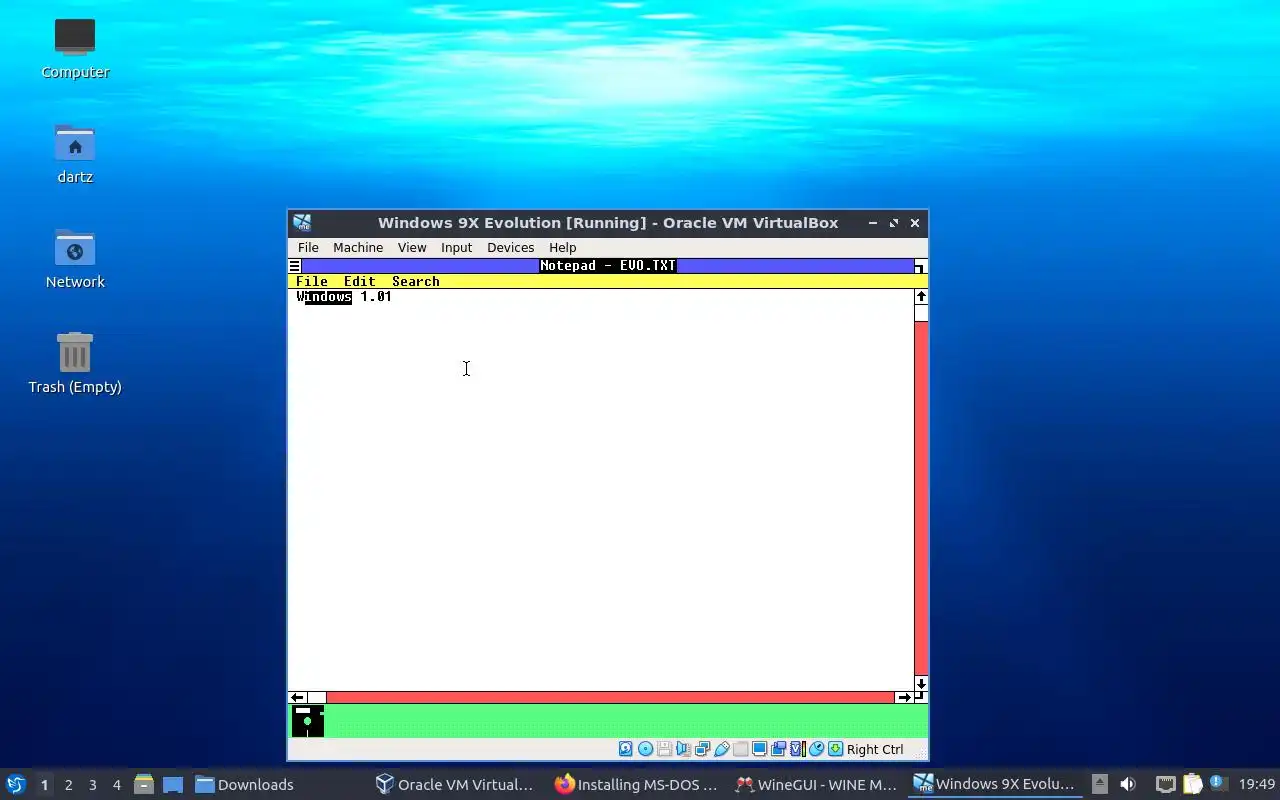The width and height of the screenshot is (1280, 800).
Task: Click the Notepad vertical scroll up arrow
Action: tap(921, 296)
